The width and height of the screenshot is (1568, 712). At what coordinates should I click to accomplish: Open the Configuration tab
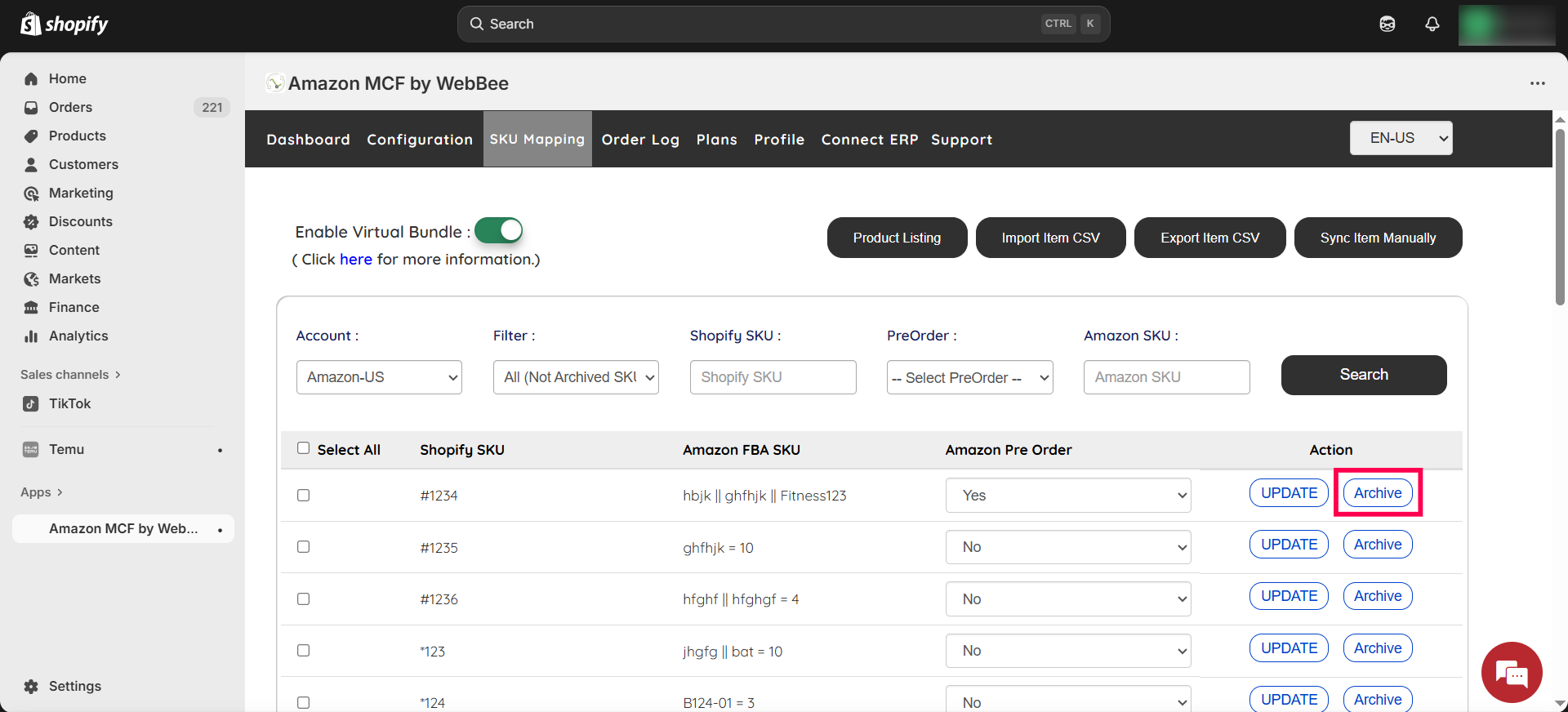tap(420, 140)
